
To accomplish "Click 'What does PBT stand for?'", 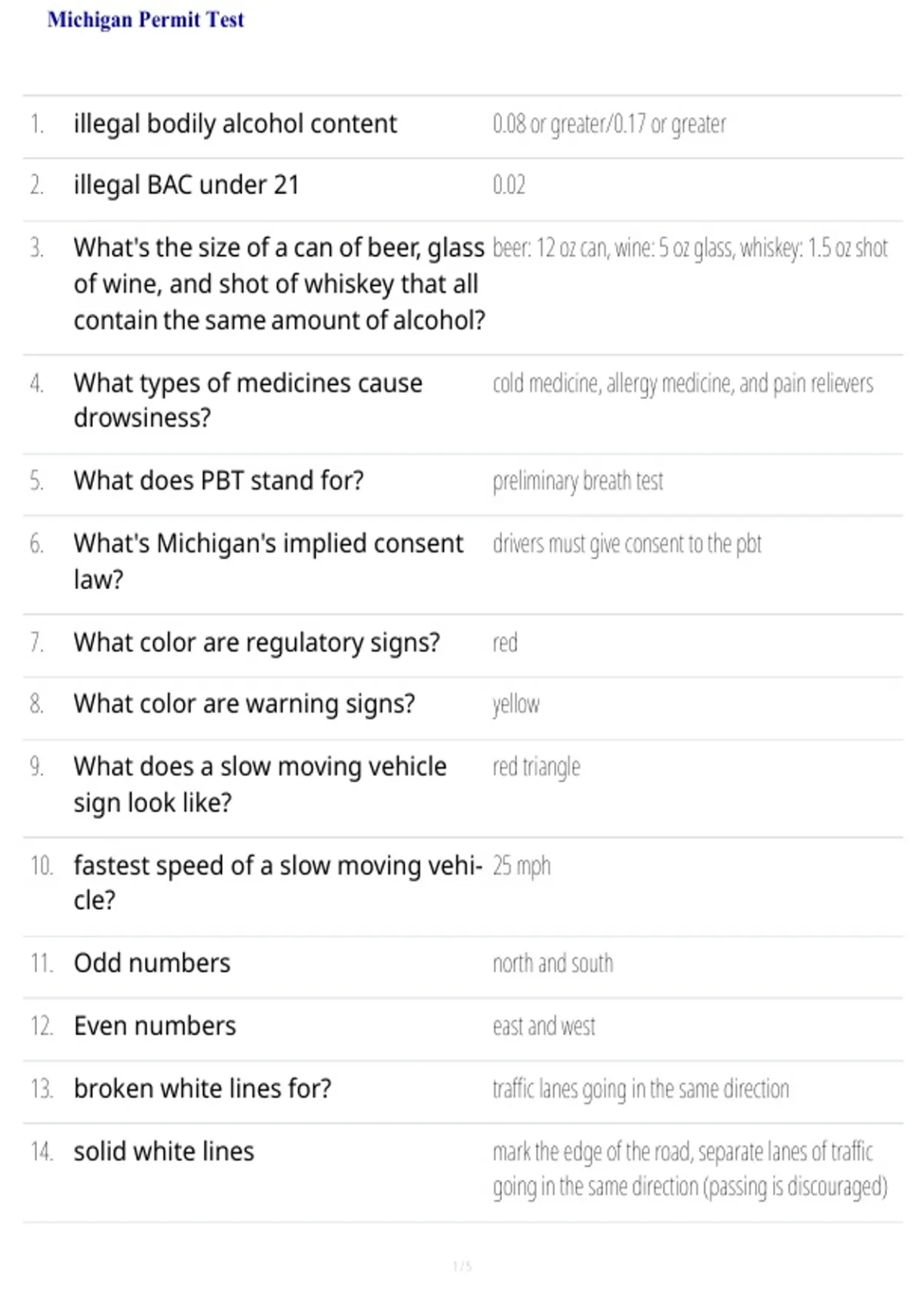I will point(219,480).
